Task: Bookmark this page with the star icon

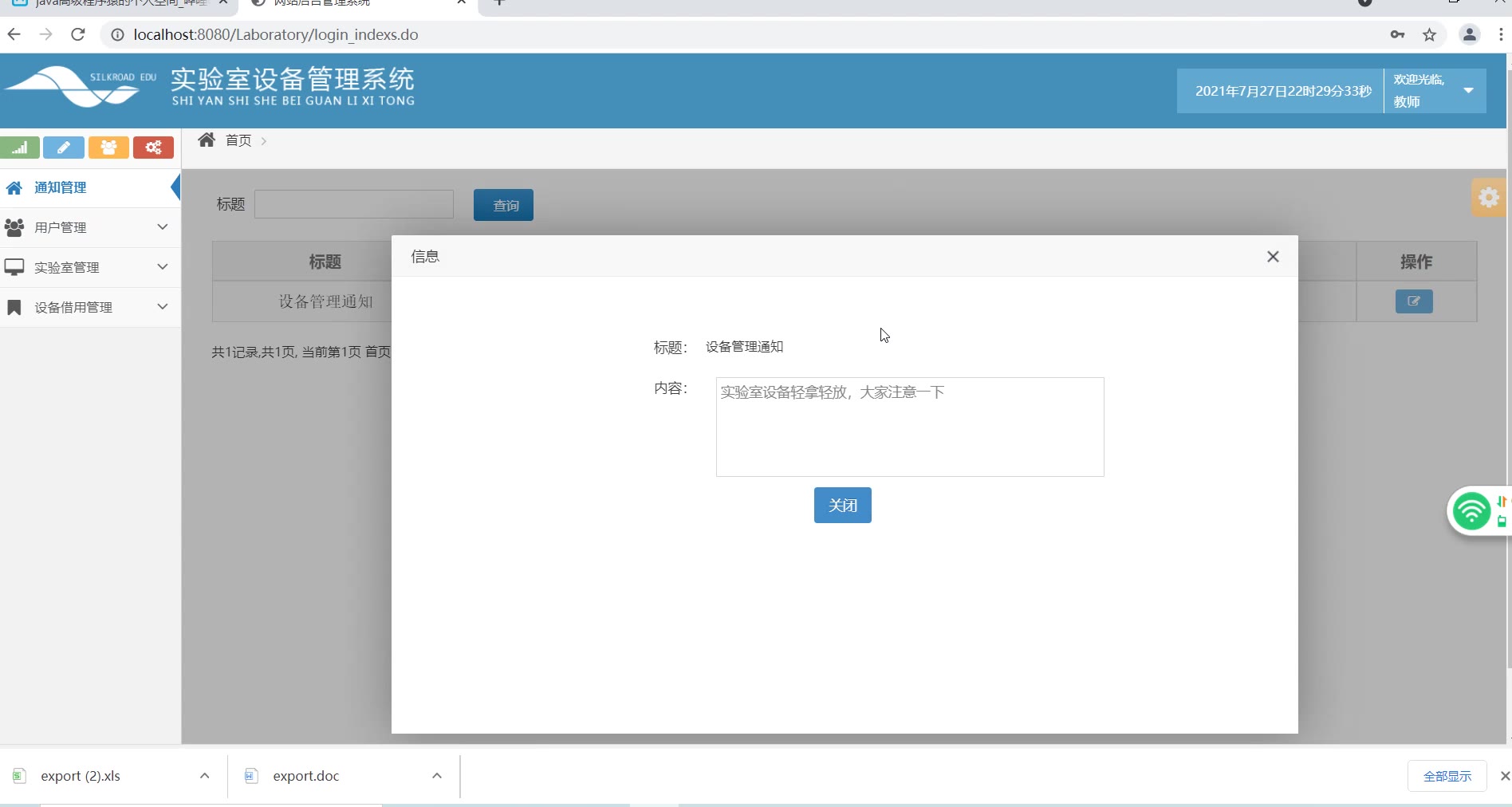Action: click(1429, 35)
